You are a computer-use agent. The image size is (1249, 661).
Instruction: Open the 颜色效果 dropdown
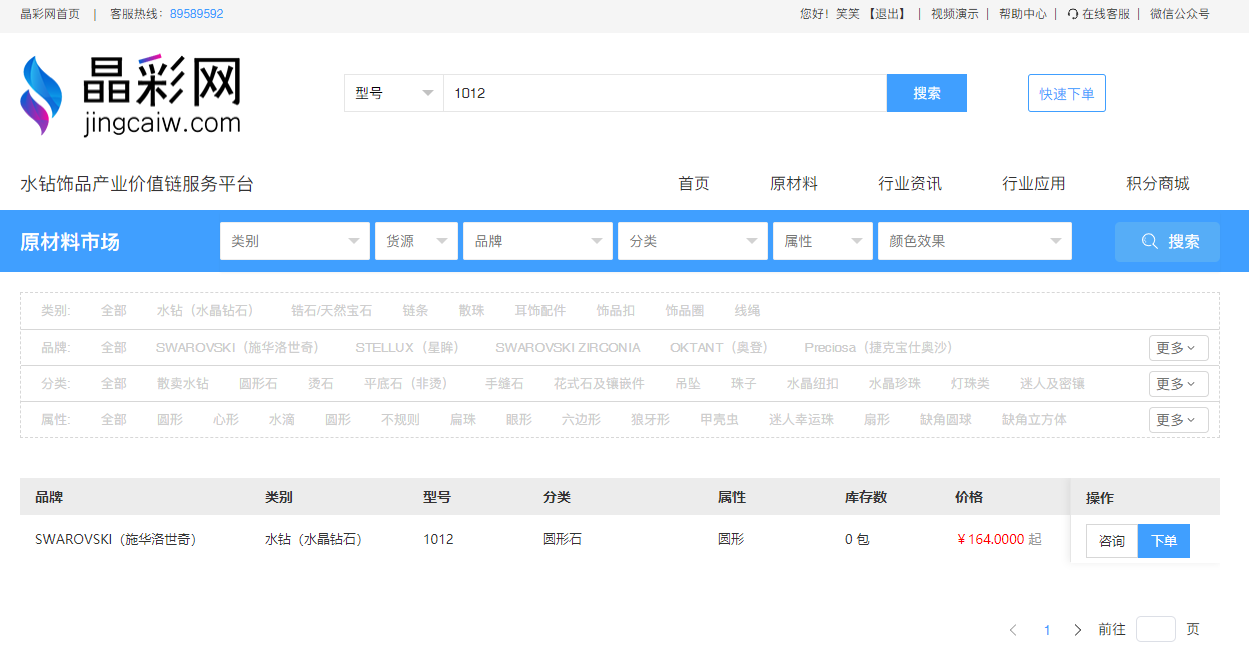(974, 241)
